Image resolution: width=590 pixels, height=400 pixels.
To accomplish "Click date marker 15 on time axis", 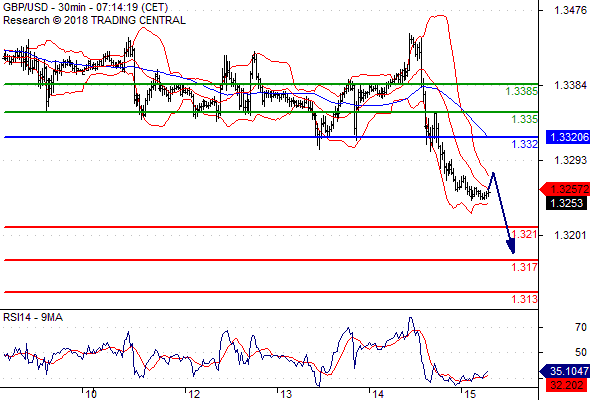I will pyautogui.click(x=470, y=394).
